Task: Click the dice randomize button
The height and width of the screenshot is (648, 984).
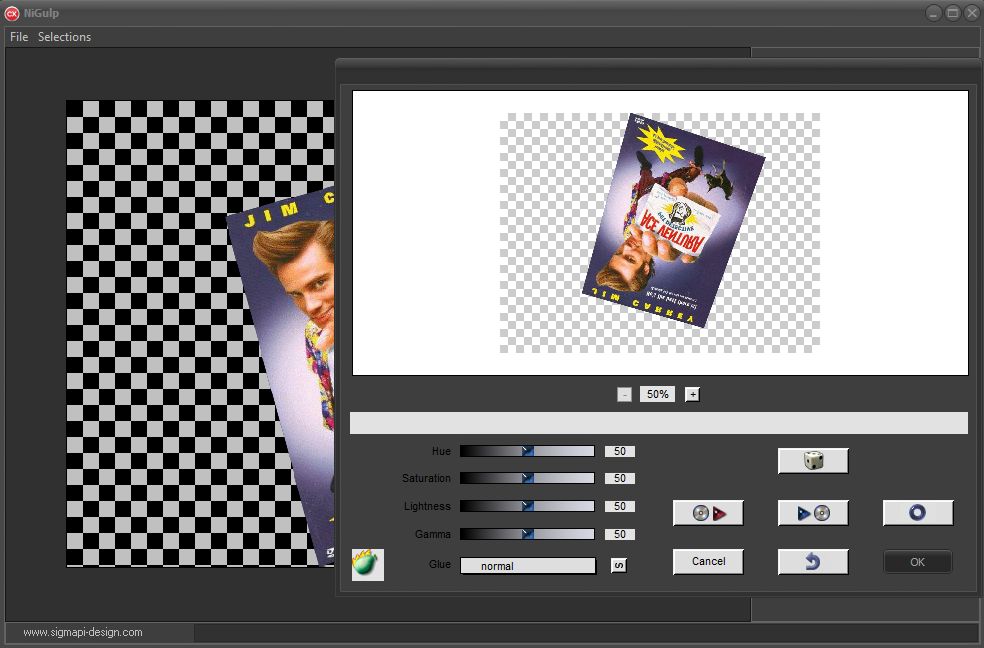Action: 813,461
